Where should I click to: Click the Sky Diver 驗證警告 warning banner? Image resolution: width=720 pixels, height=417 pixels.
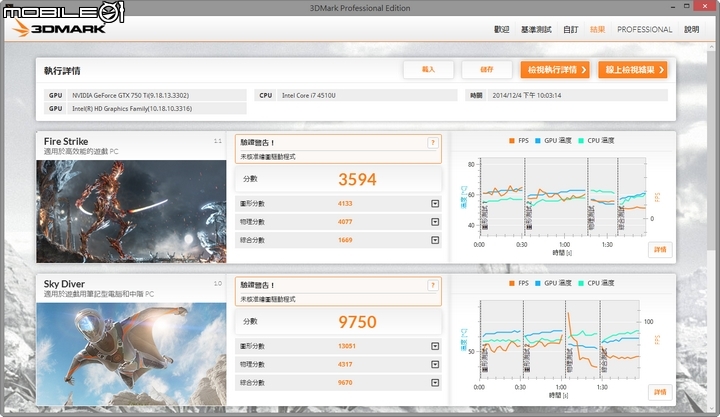[x=338, y=291]
